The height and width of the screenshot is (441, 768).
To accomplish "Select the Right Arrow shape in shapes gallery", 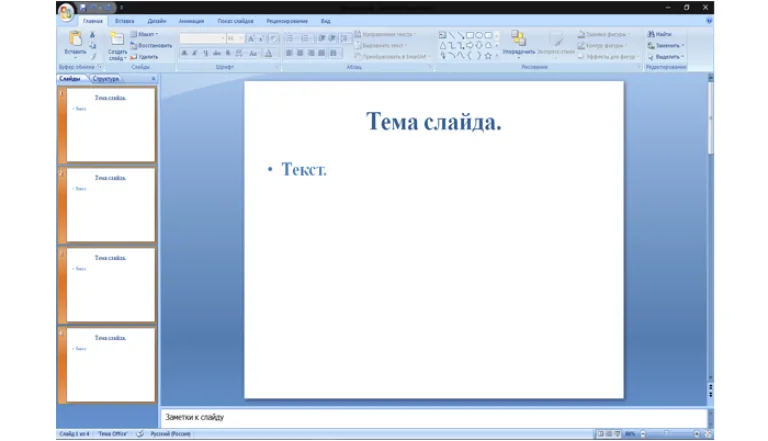I will (470, 45).
